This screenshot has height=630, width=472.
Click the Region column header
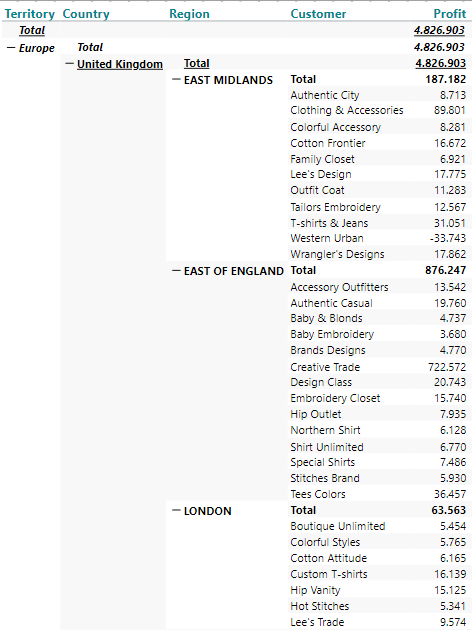(189, 14)
